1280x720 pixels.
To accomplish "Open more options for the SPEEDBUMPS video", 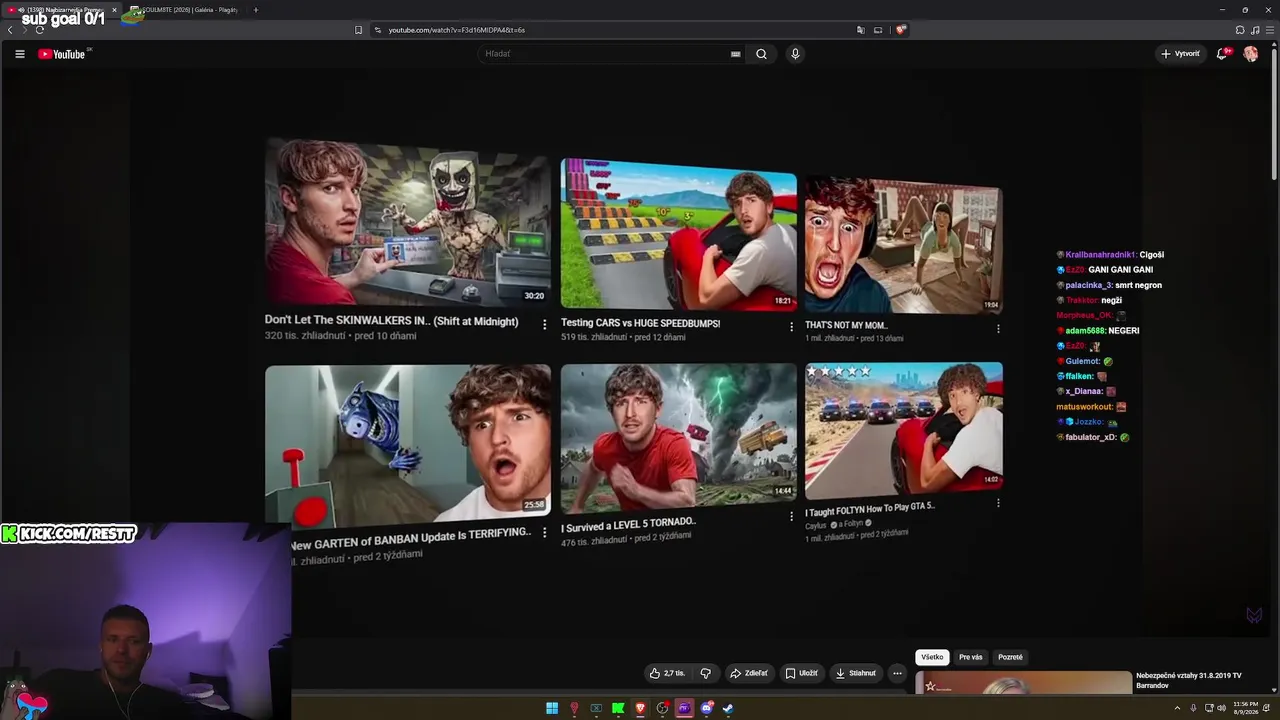I will 791,326.
